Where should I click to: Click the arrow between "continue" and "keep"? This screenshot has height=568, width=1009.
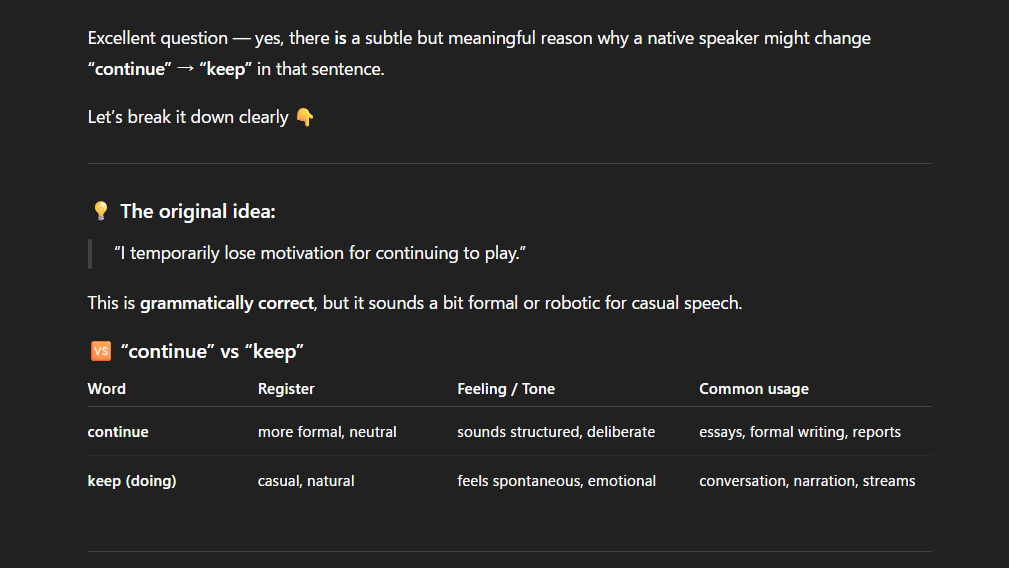185,70
